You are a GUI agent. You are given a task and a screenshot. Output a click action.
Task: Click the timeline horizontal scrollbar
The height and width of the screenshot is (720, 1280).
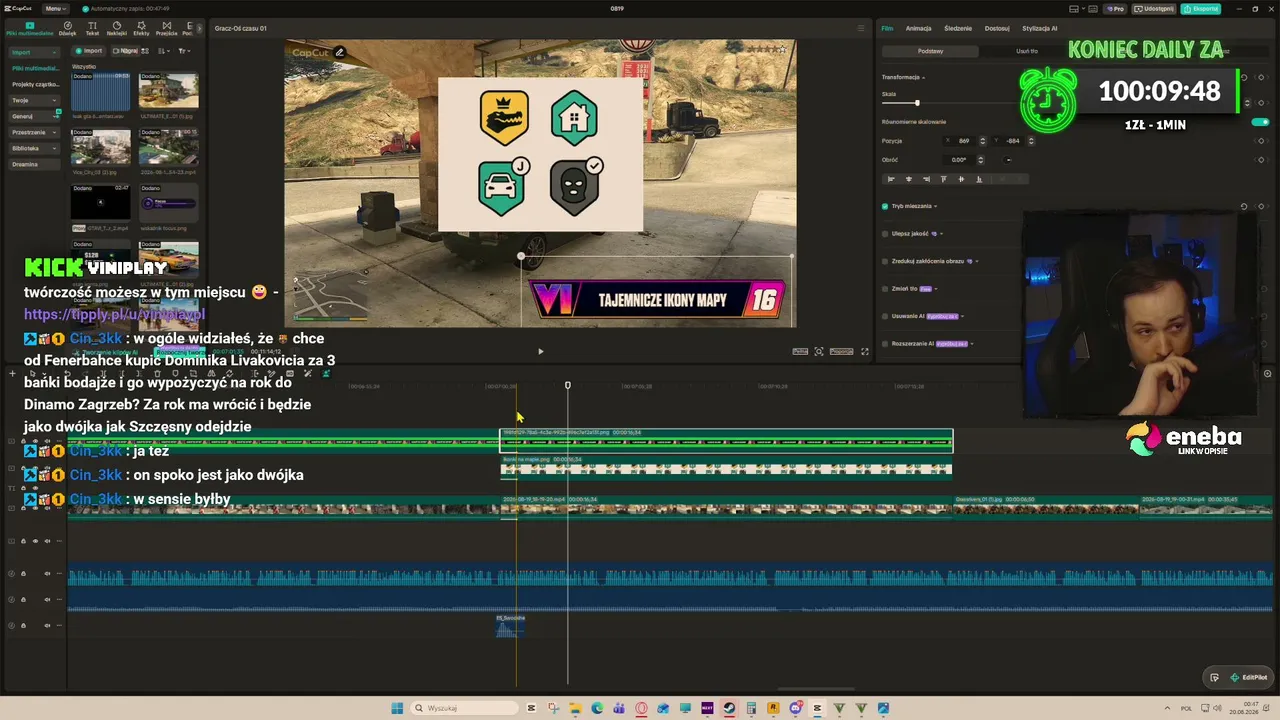[x=816, y=688]
